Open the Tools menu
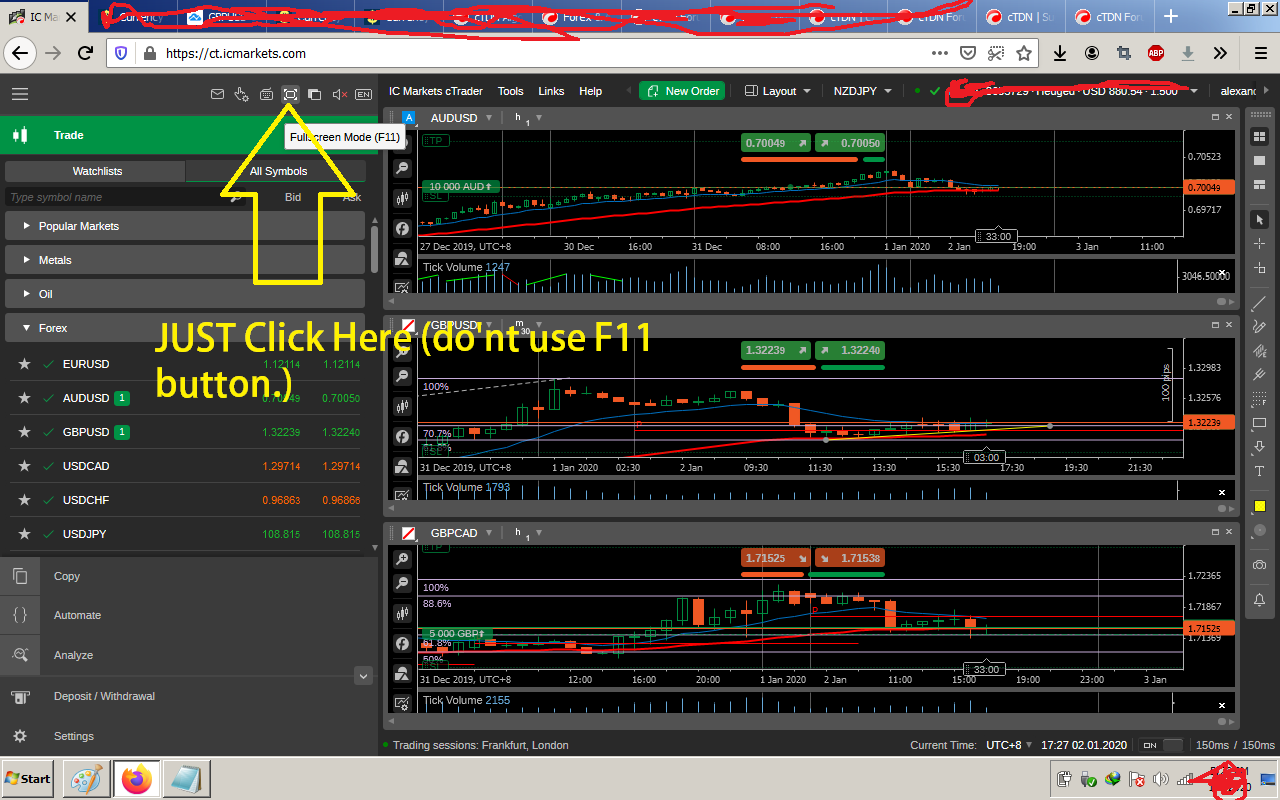Image resolution: width=1280 pixels, height=800 pixels. coord(510,91)
